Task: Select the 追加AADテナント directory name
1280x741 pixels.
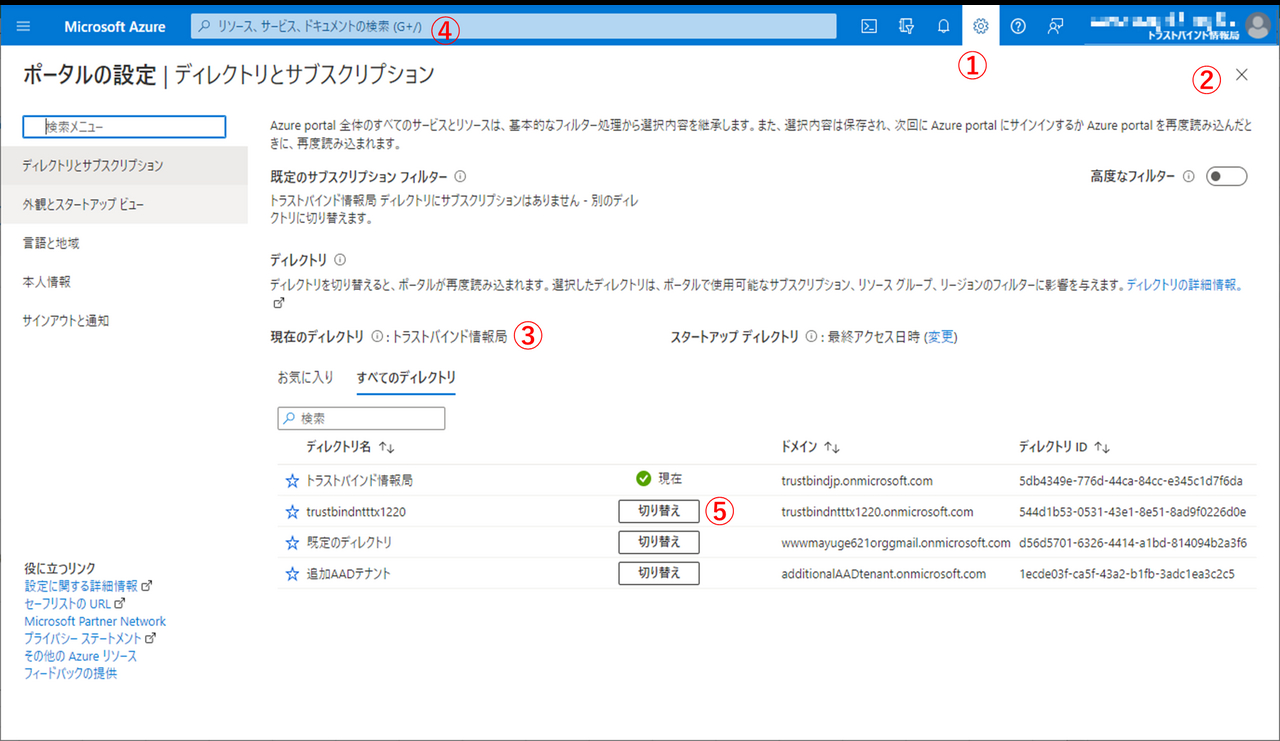Action: (x=348, y=574)
